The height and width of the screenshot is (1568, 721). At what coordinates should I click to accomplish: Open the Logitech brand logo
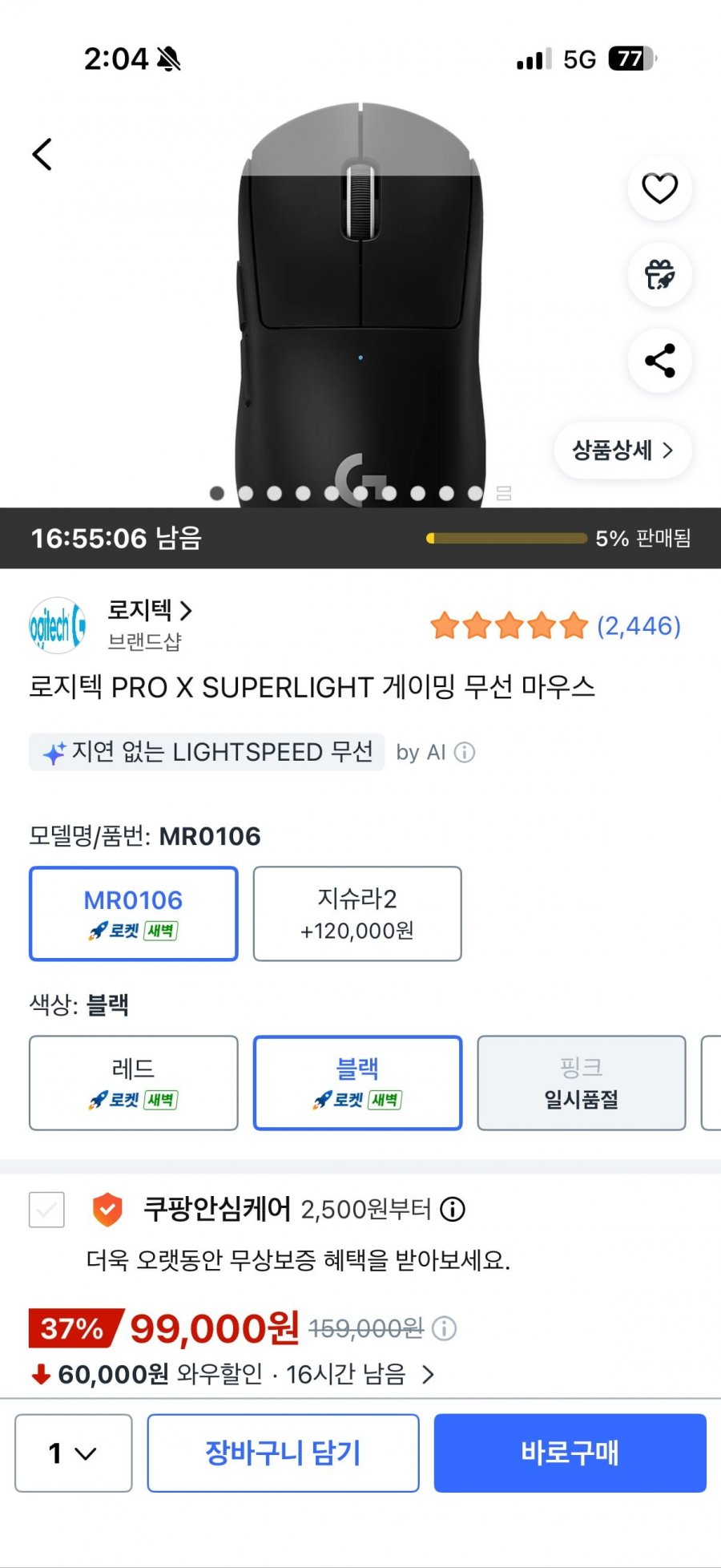click(x=57, y=625)
